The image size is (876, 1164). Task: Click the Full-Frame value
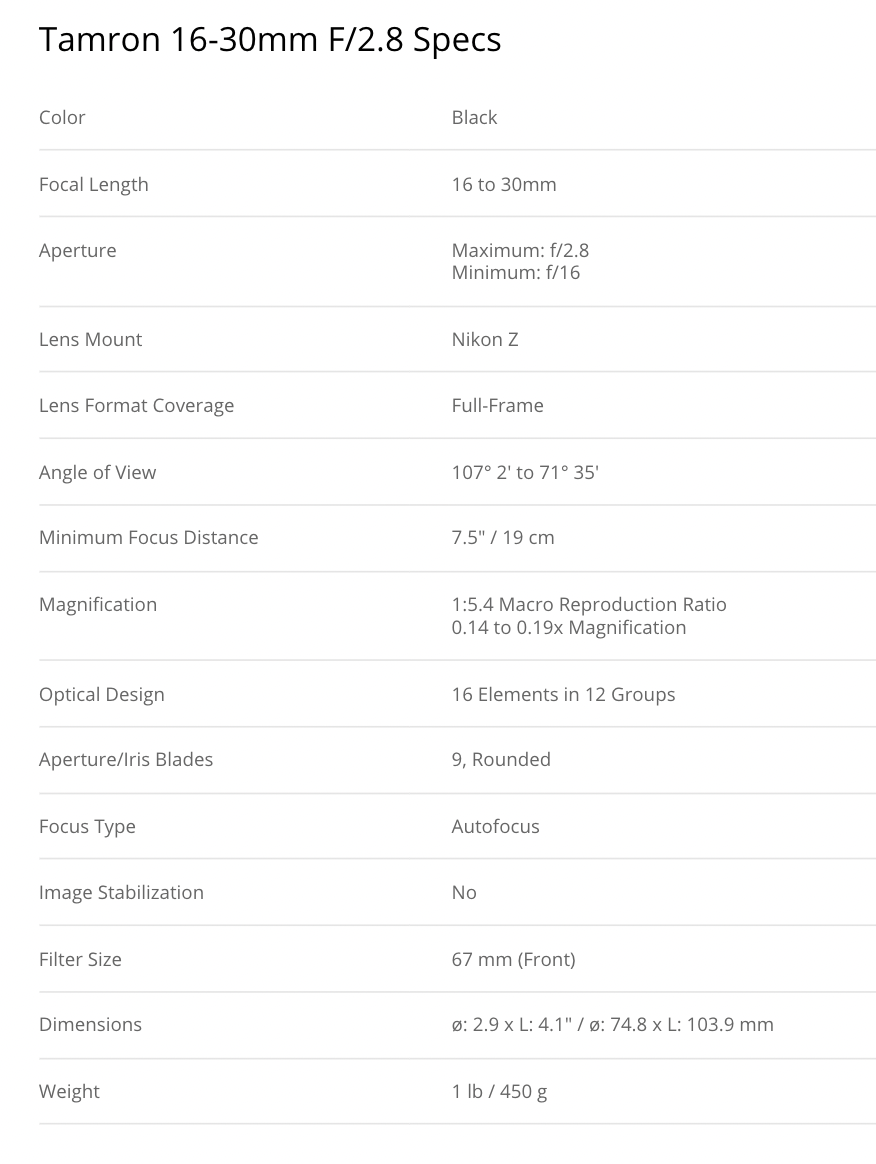tap(497, 405)
